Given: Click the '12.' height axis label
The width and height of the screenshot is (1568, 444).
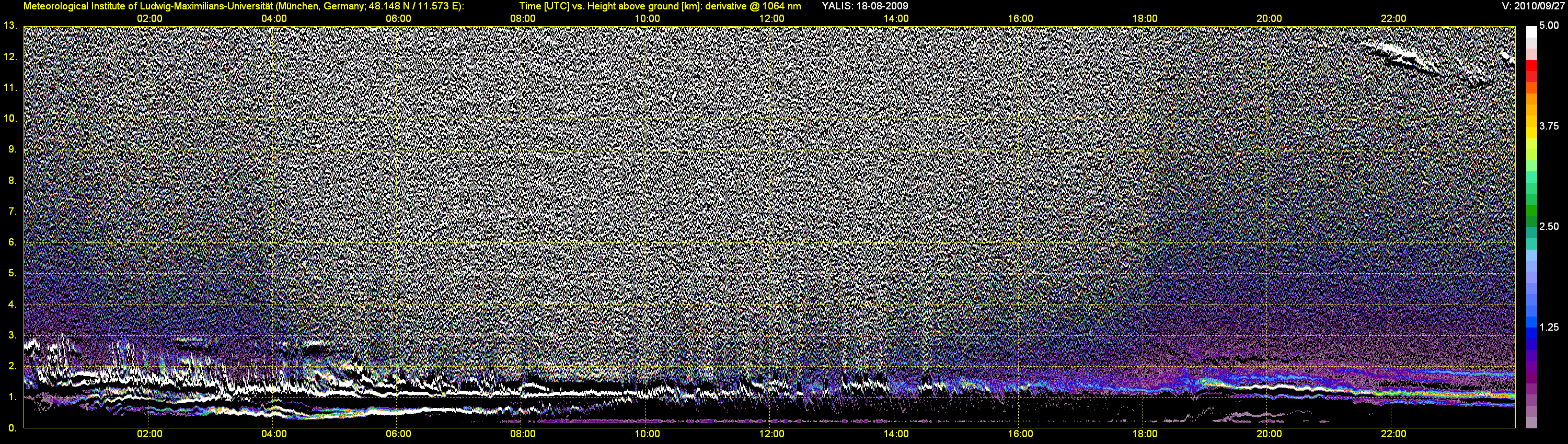Looking at the screenshot, I should tap(10, 56).
